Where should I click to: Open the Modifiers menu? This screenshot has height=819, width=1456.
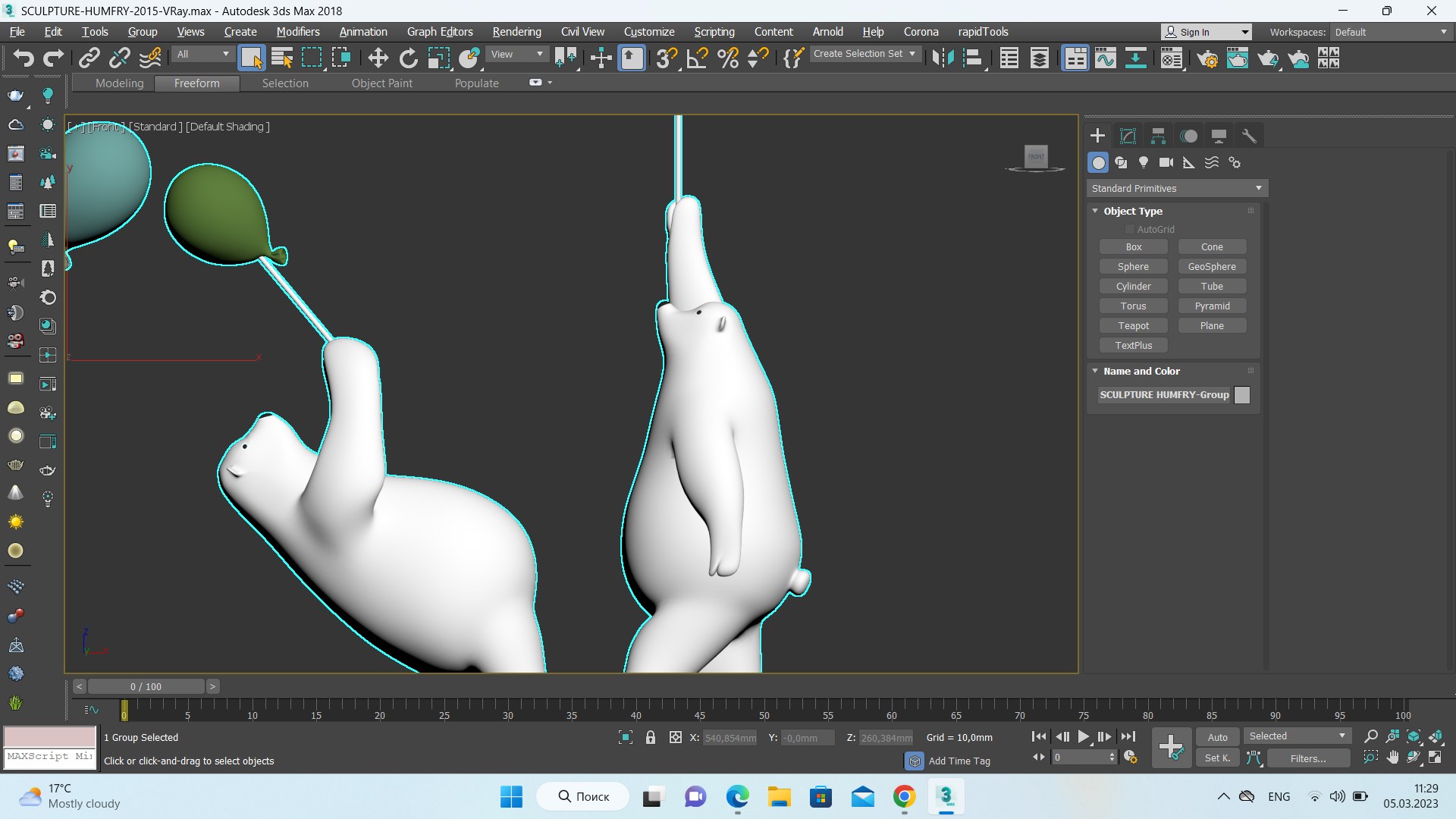(297, 32)
